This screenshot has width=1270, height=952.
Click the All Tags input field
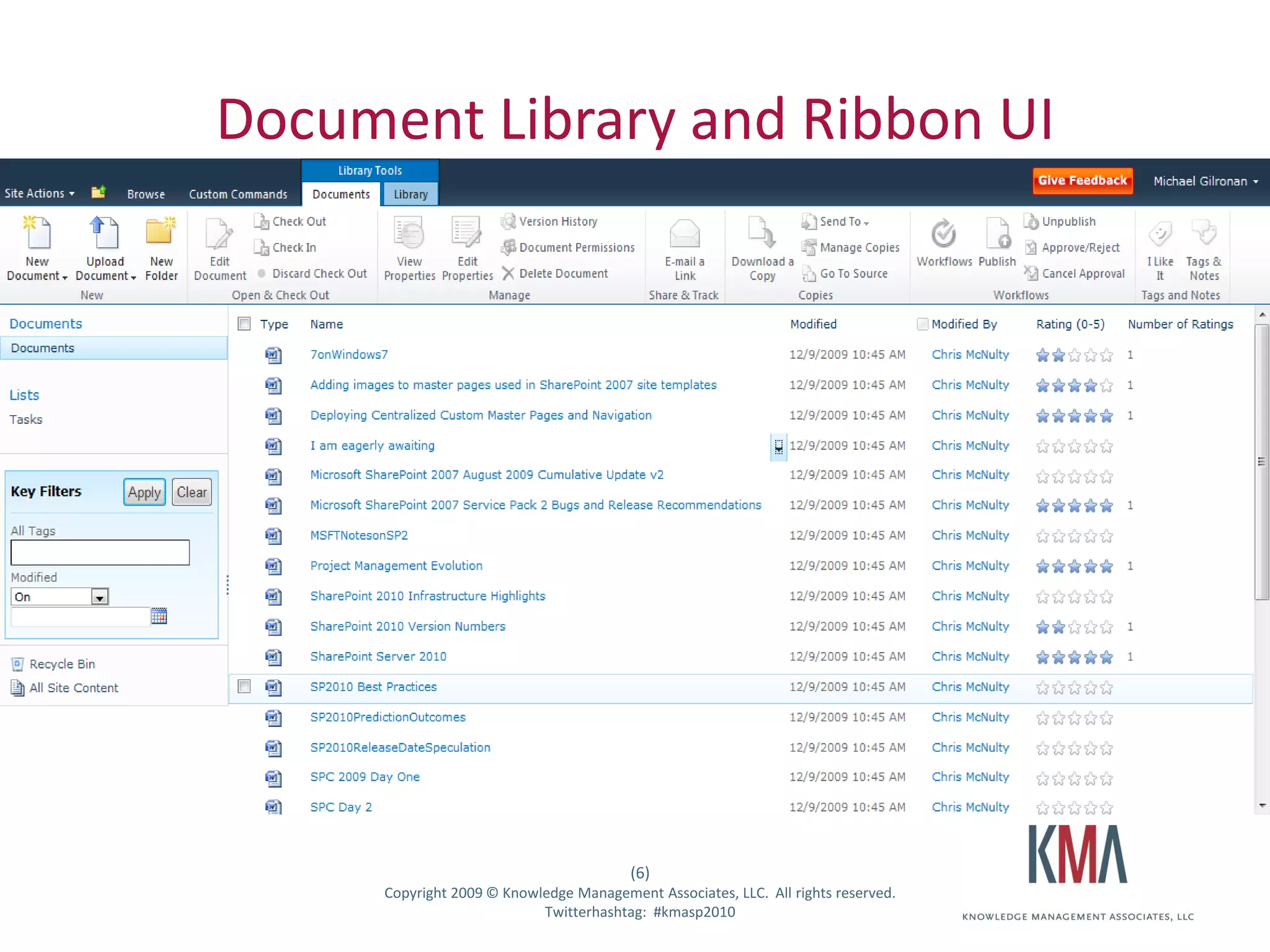100,552
